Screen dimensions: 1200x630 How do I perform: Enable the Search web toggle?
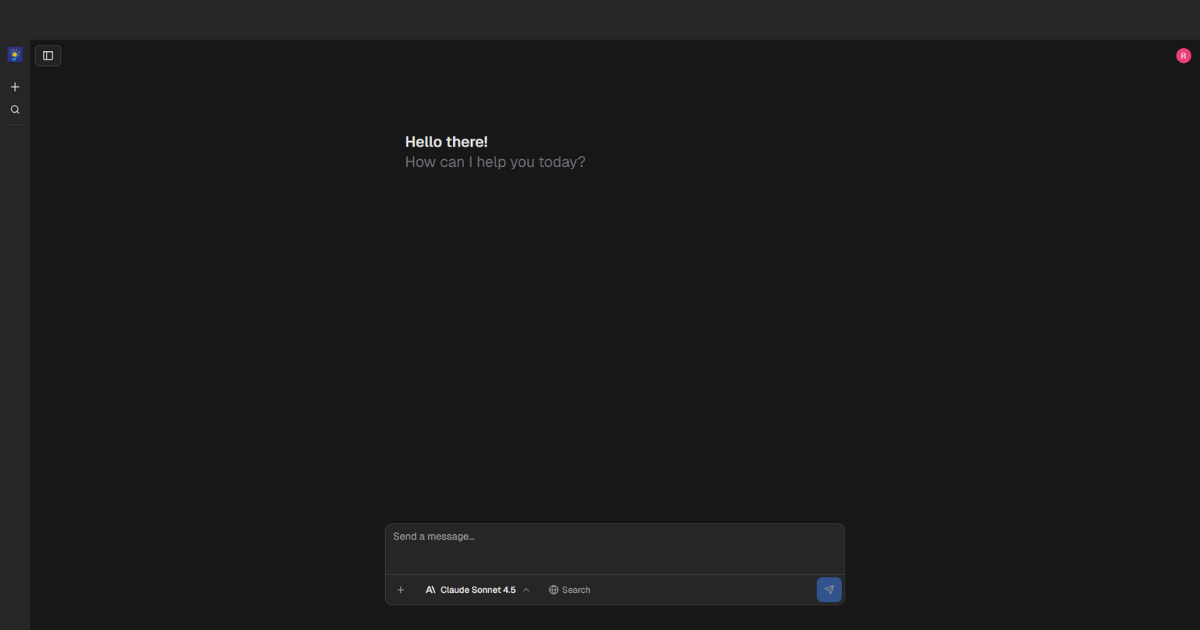point(569,590)
